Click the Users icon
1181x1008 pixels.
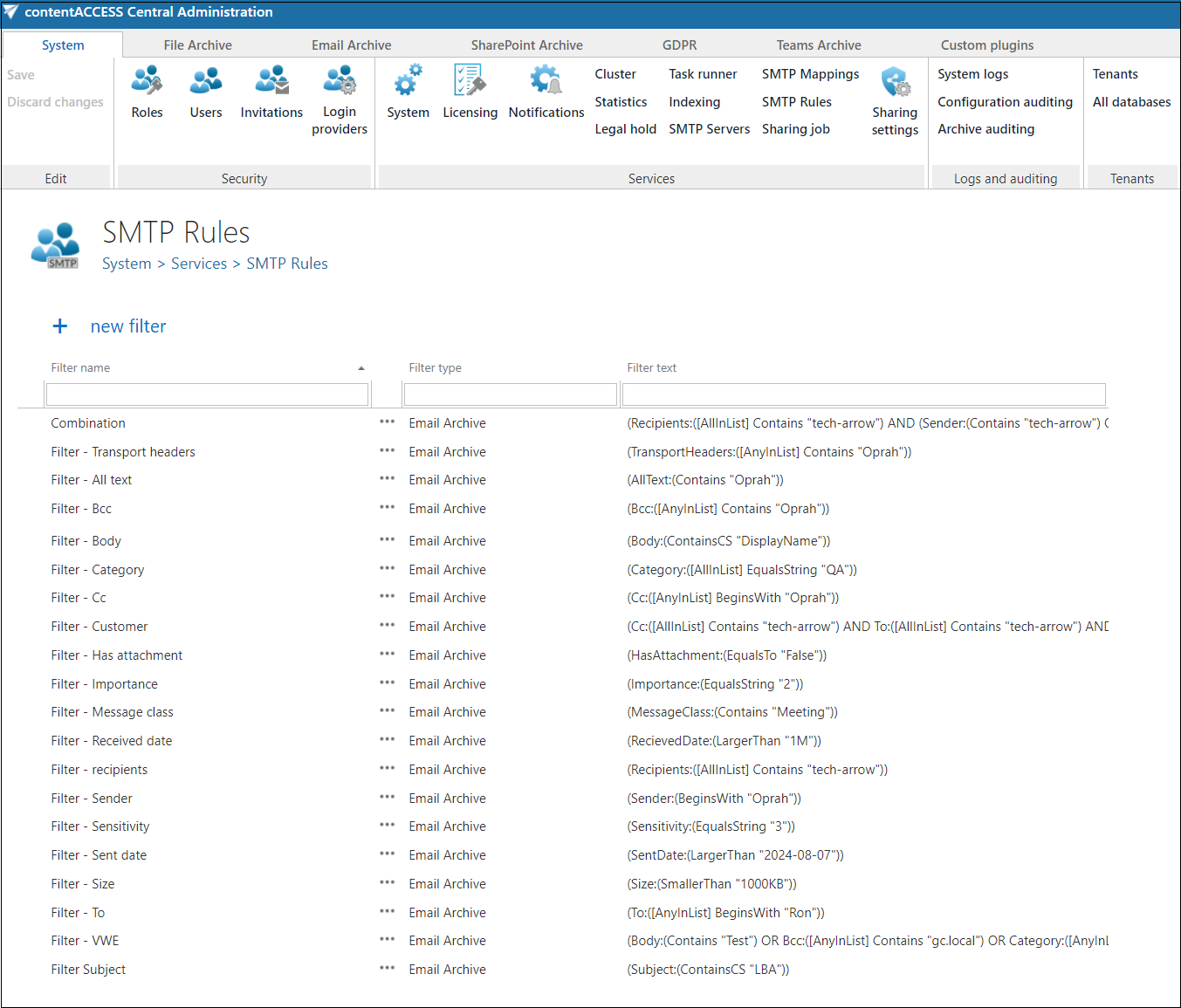tap(206, 81)
